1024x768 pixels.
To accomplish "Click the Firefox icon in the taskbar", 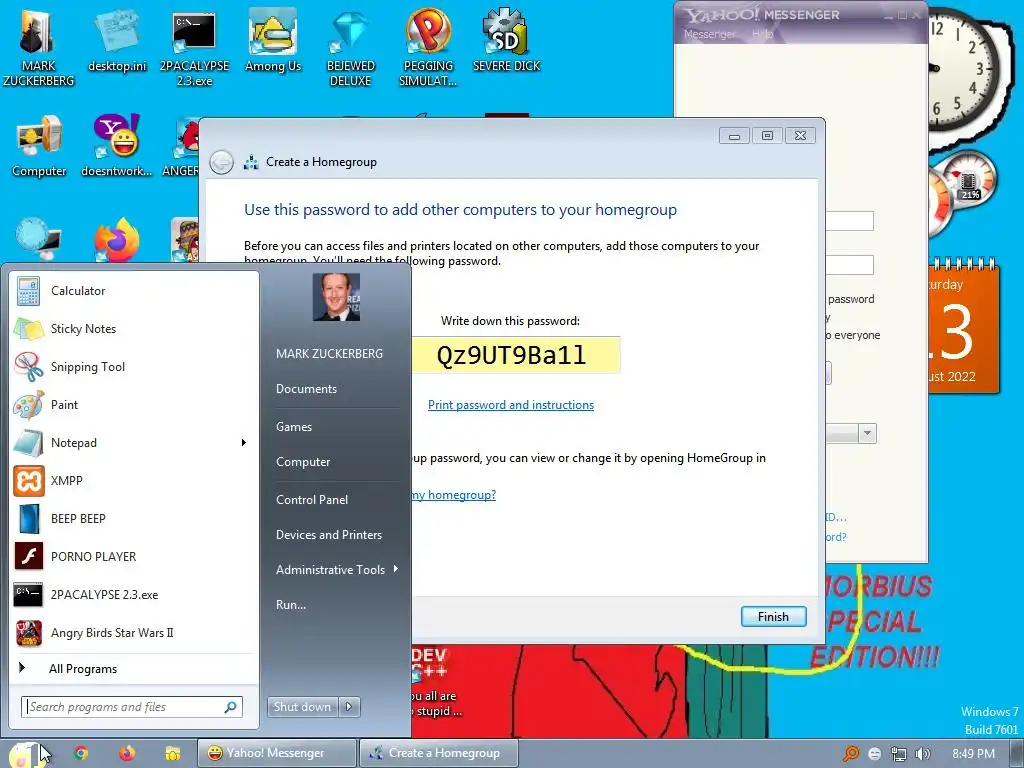I will pyautogui.click(x=127, y=753).
